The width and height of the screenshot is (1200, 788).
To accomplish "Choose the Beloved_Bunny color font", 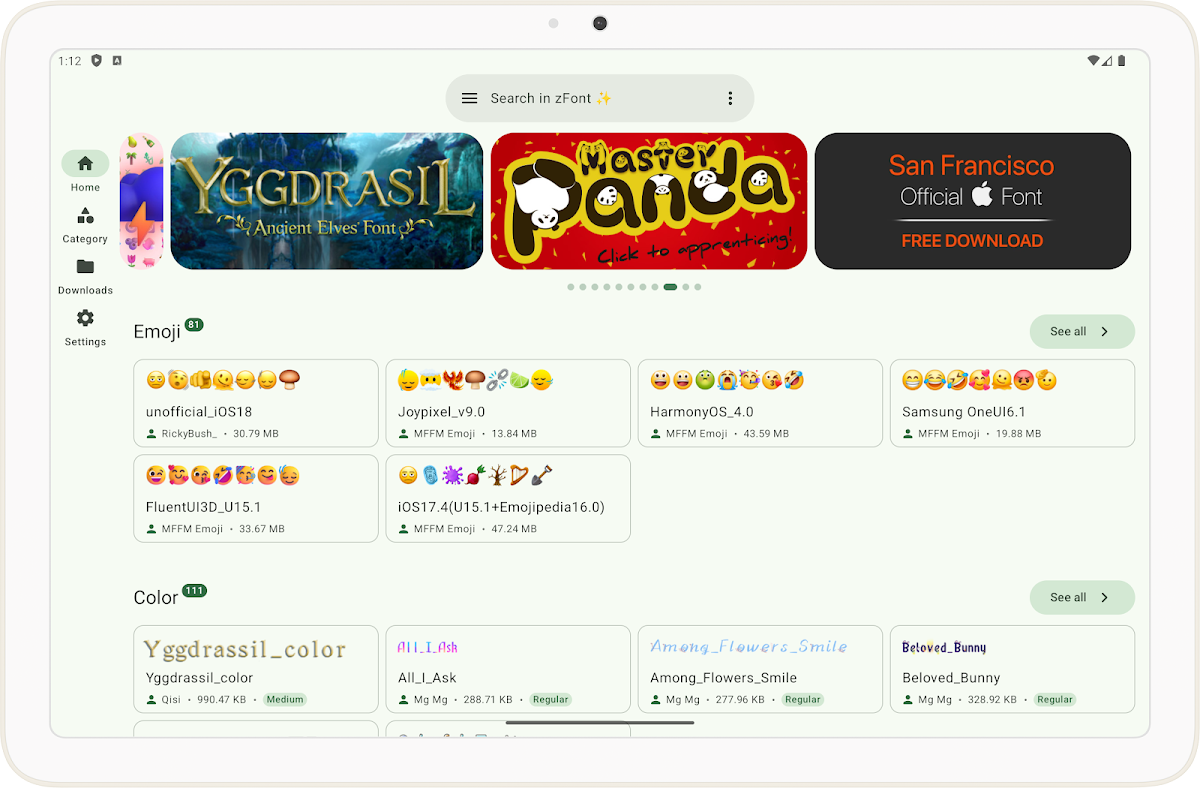I will pyautogui.click(x=1012, y=669).
